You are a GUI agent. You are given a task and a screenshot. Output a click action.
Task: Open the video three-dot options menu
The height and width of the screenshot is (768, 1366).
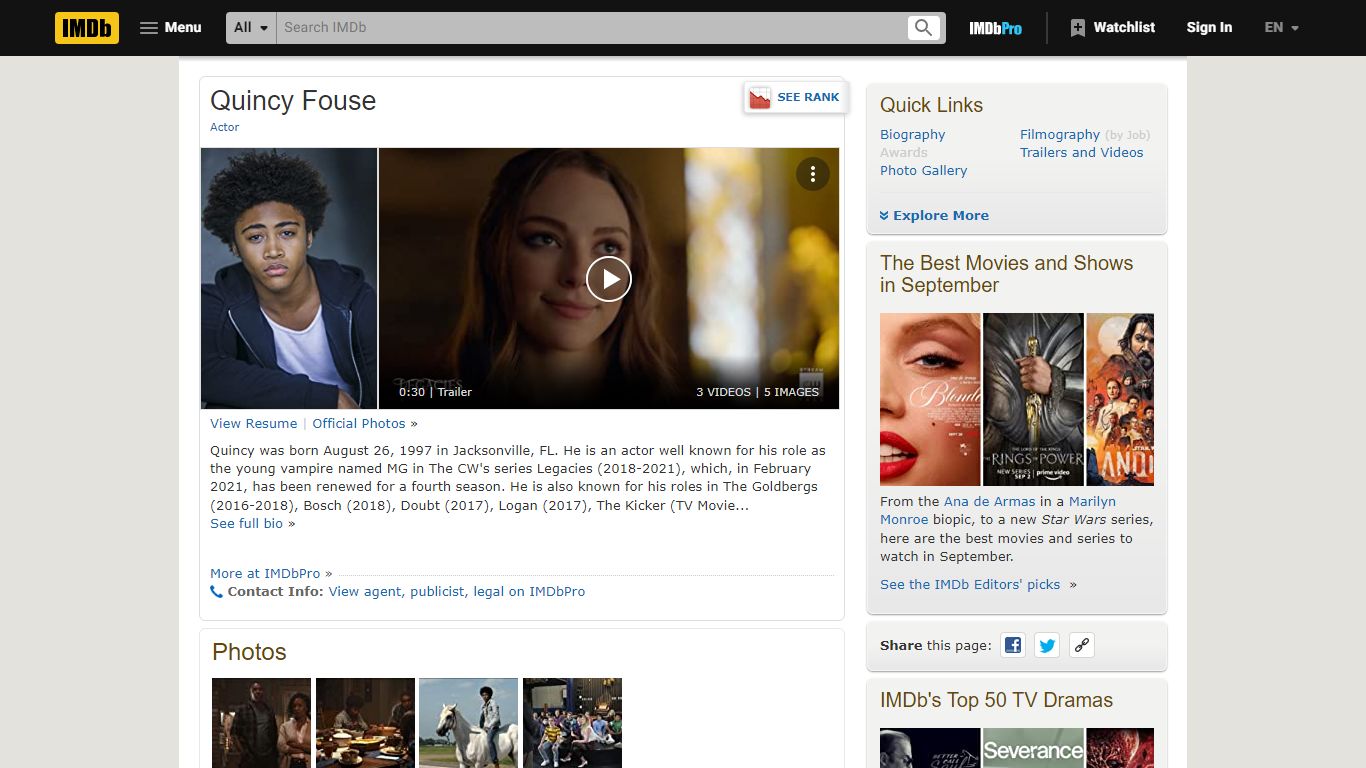pyautogui.click(x=813, y=174)
